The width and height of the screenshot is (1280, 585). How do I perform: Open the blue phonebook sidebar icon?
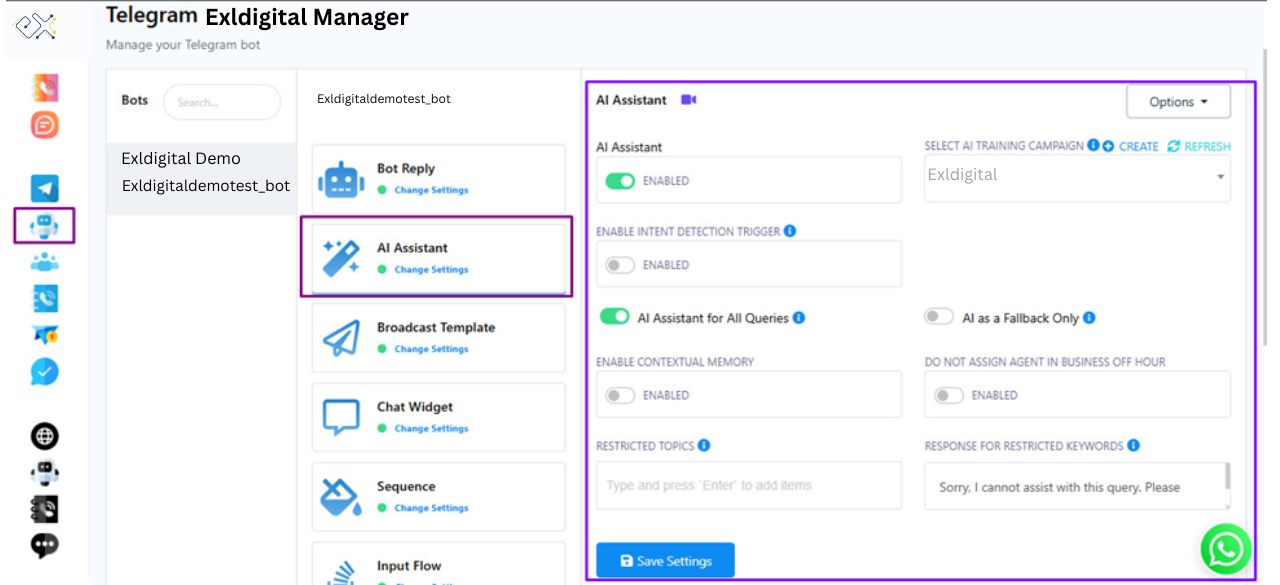click(x=44, y=298)
